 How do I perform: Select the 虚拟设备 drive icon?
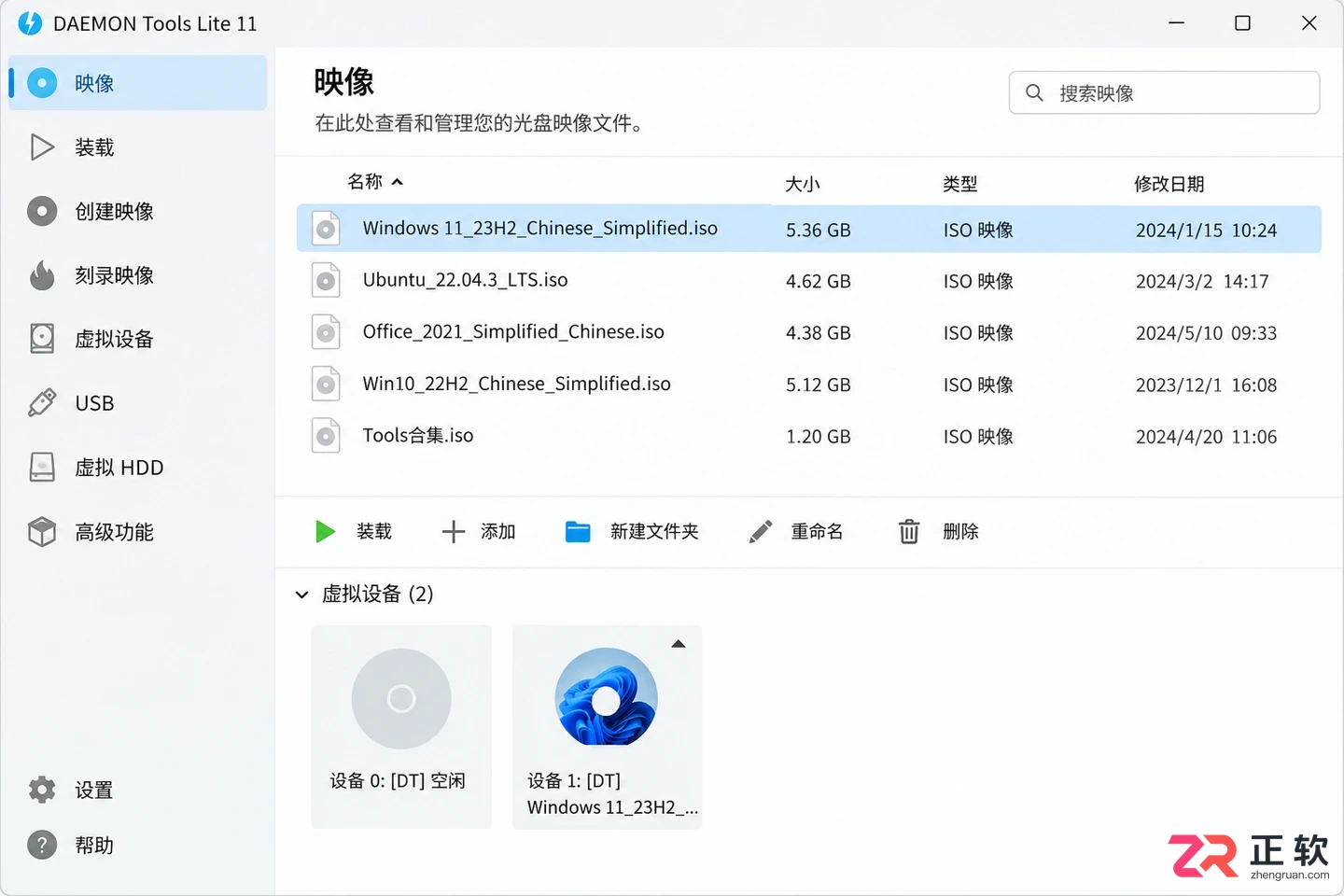tap(42, 339)
